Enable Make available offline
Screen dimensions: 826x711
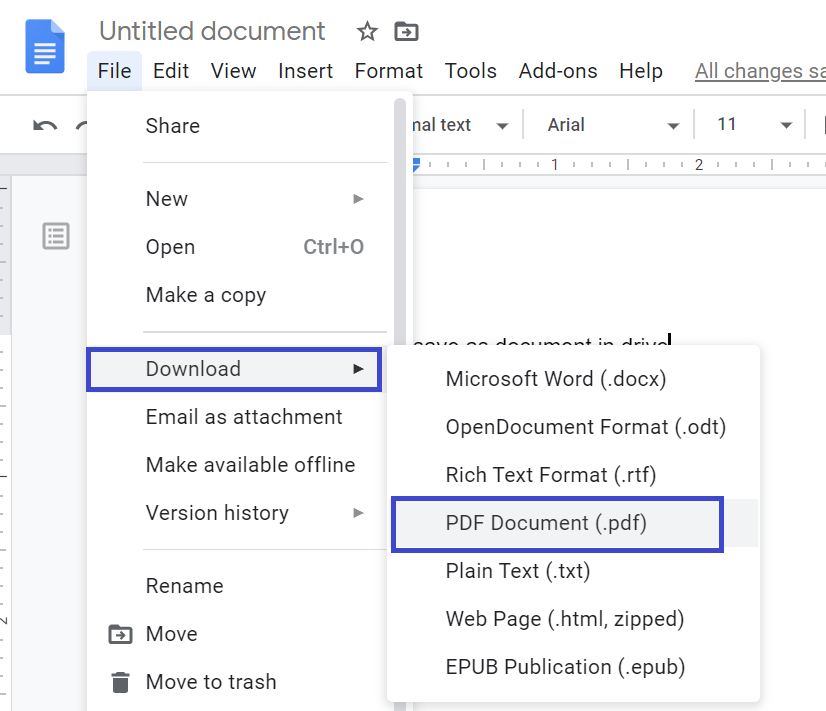coord(251,465)
